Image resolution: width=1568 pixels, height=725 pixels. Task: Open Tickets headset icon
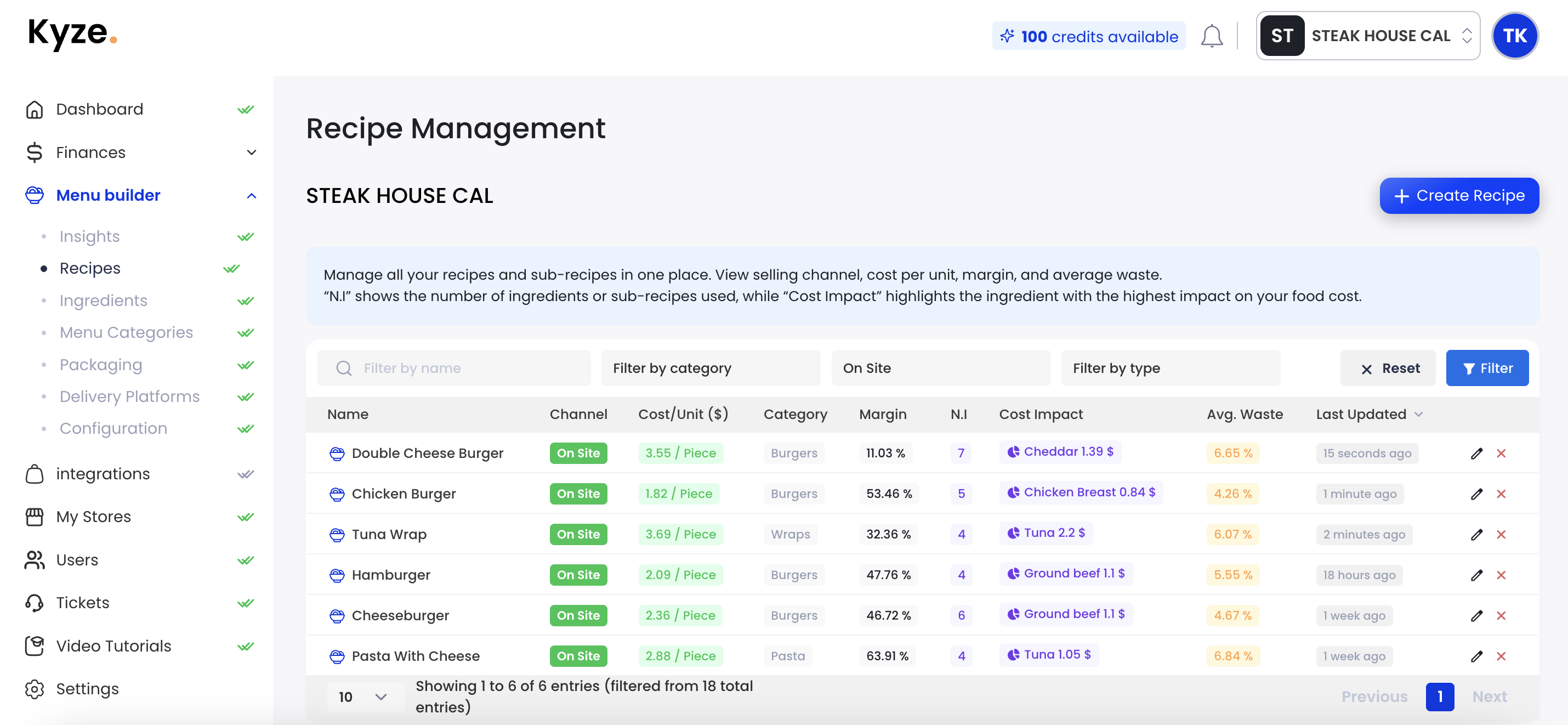click(35, 603)
